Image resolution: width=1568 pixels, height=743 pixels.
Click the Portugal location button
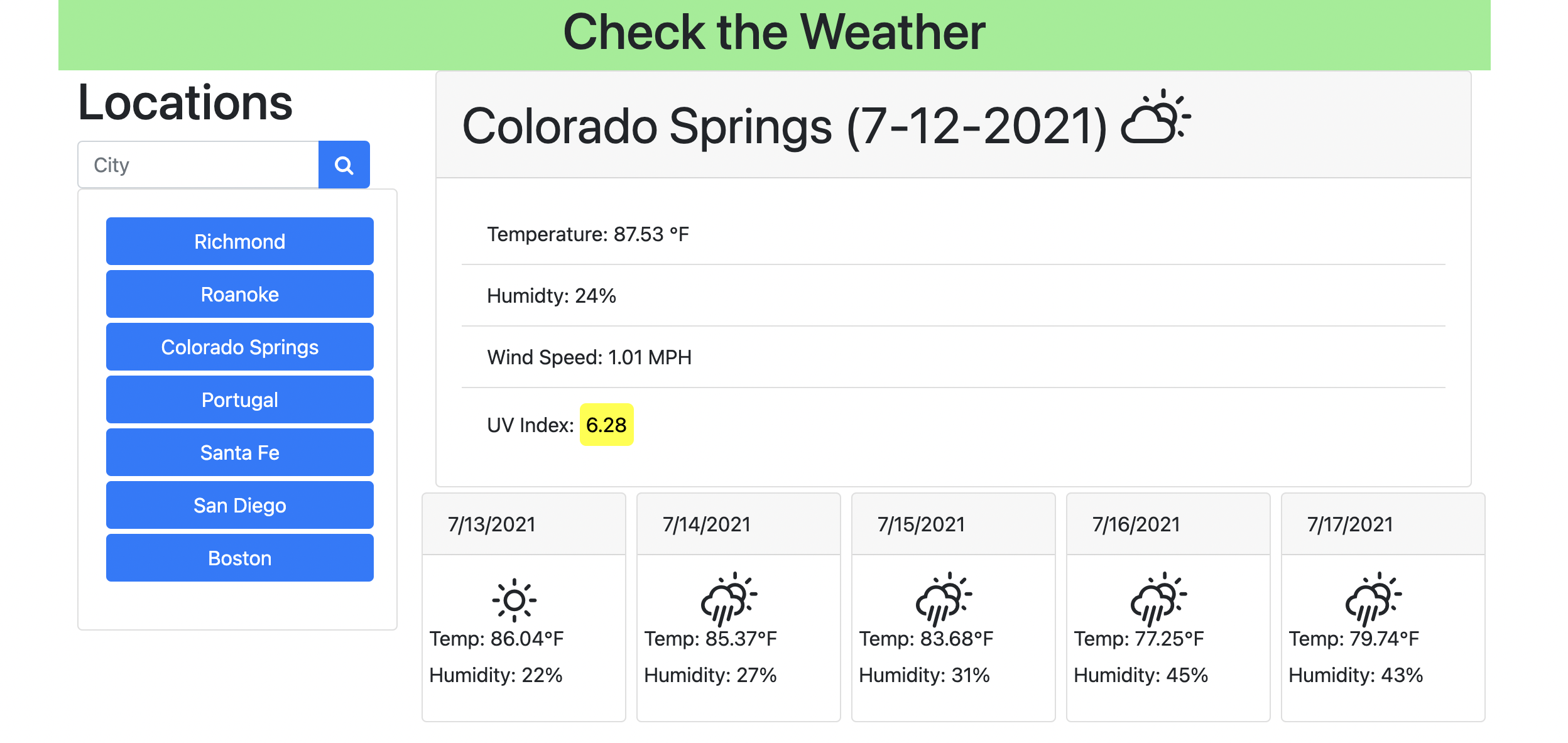click(x=239, y=399)
